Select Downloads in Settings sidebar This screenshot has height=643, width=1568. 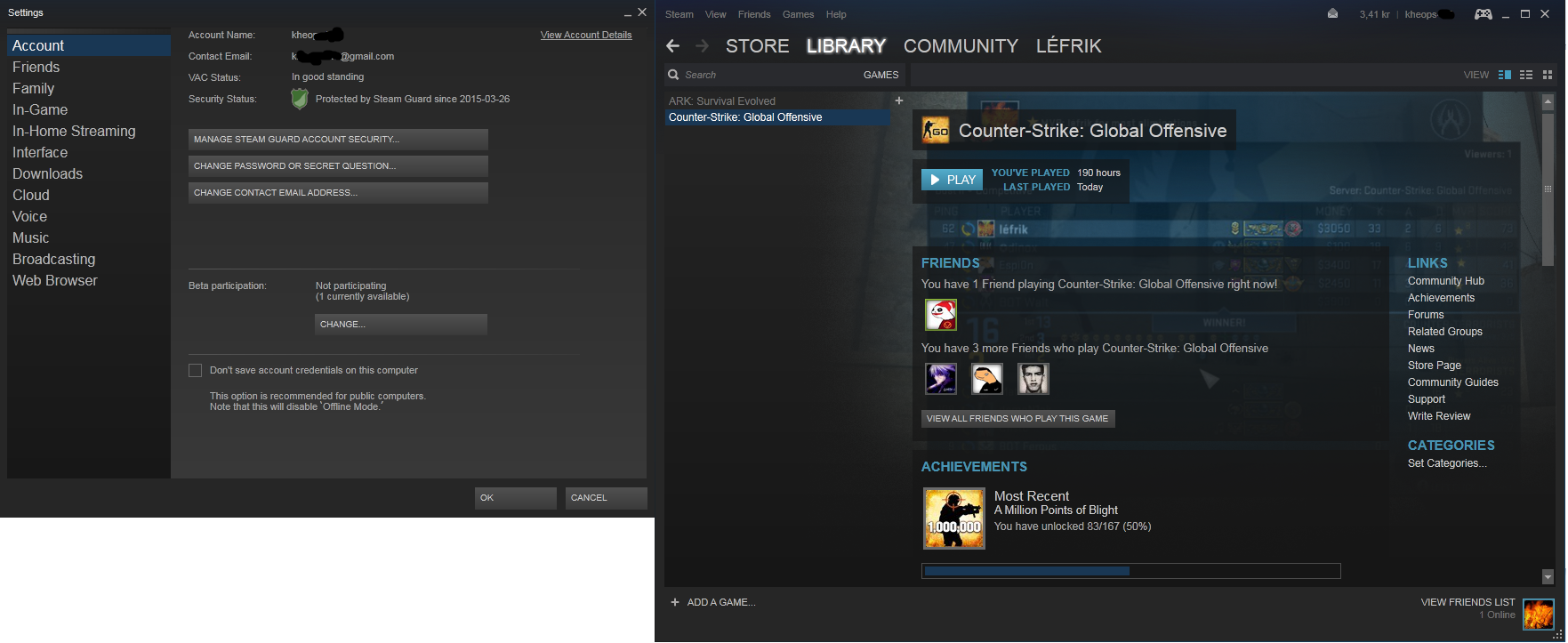pos(89,173)
